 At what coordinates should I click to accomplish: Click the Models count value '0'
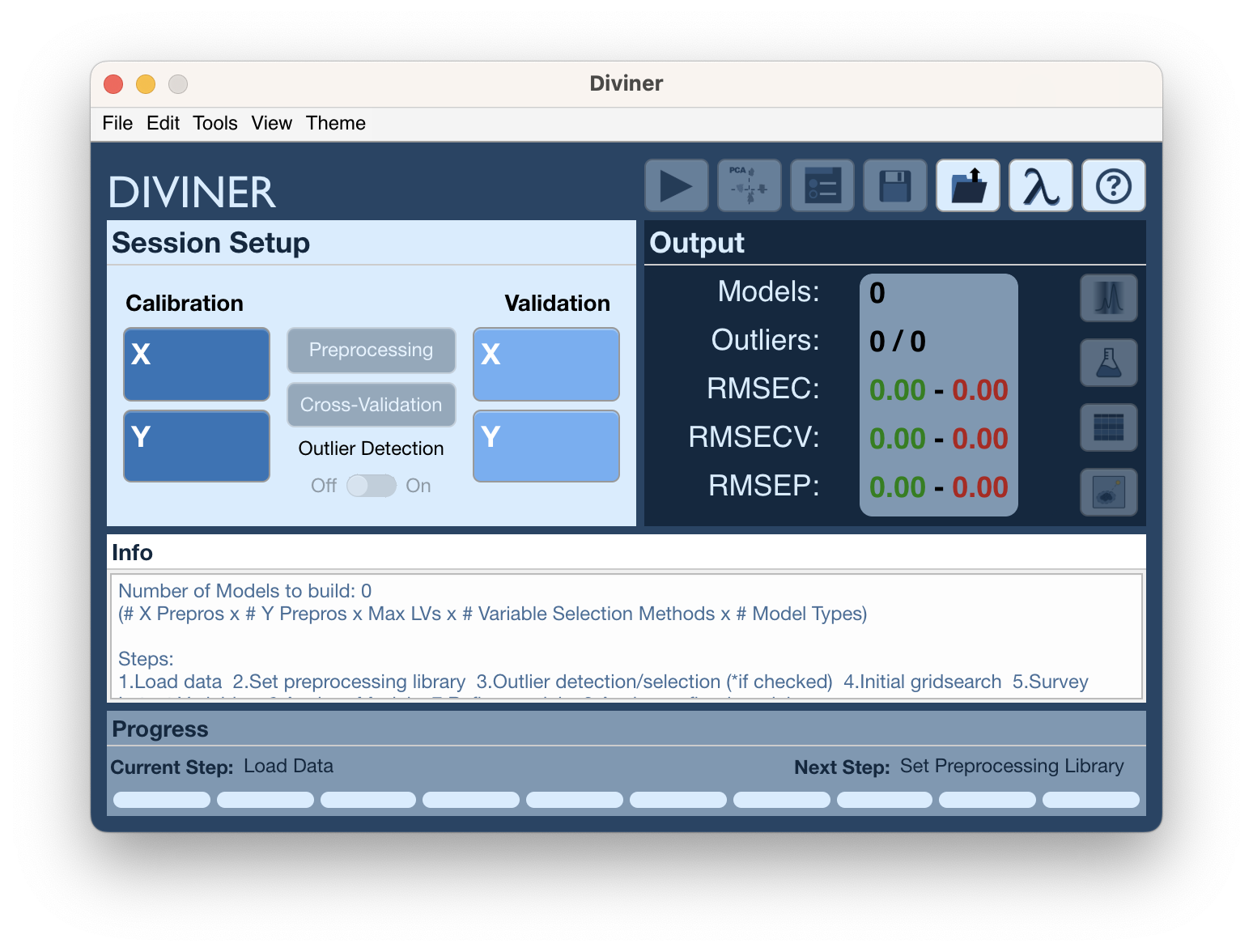(x=877, y=293)
